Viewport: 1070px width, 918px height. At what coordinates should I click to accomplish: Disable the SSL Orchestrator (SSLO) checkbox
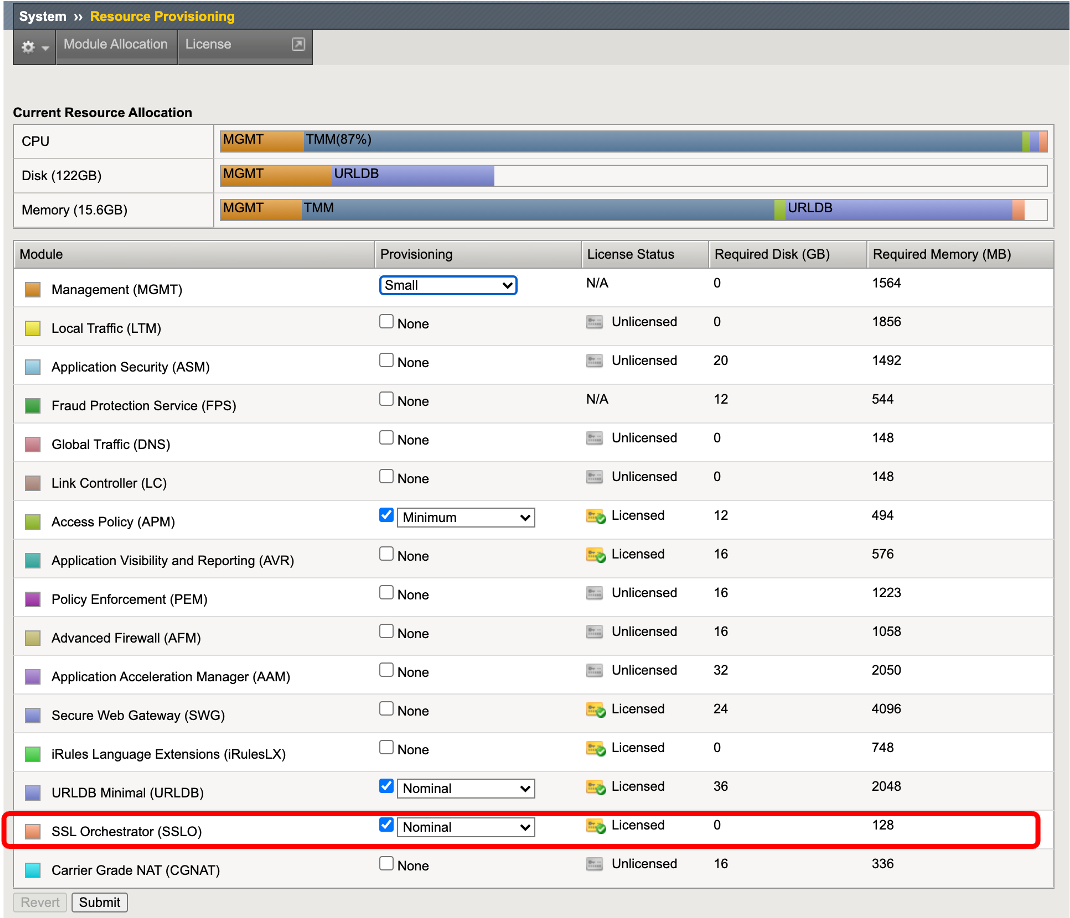pos(386,825)
